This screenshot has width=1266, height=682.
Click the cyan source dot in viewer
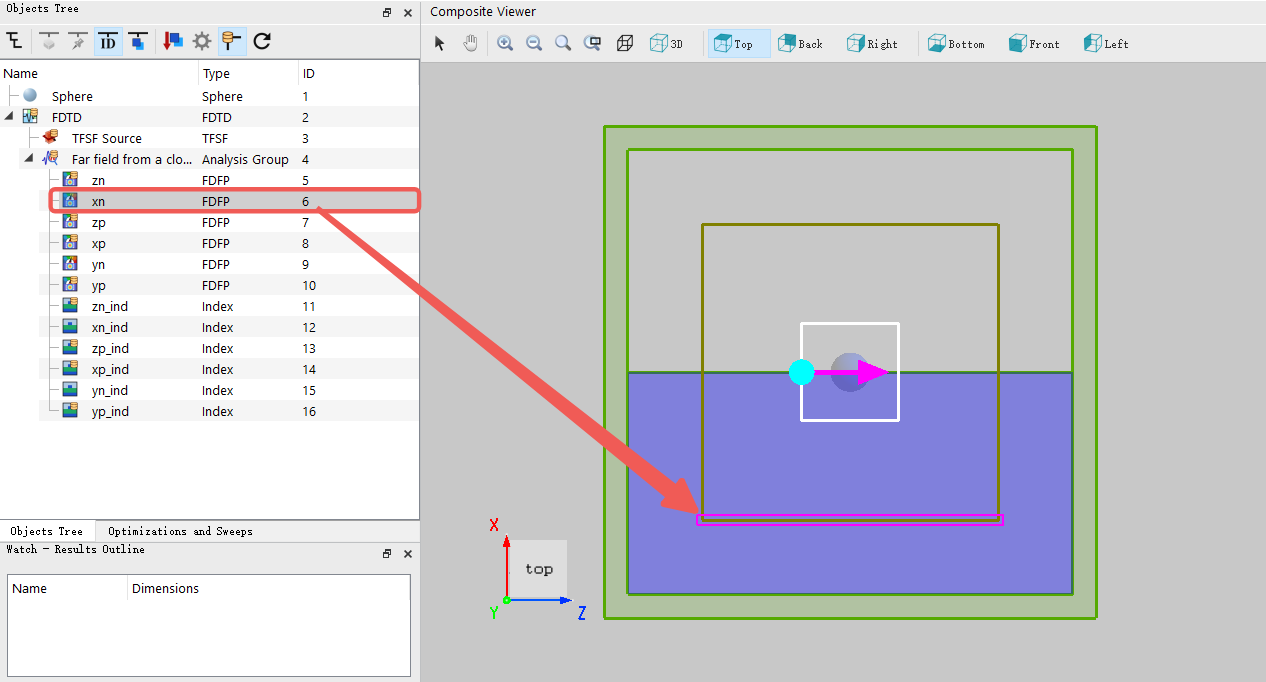coord(802,372)
